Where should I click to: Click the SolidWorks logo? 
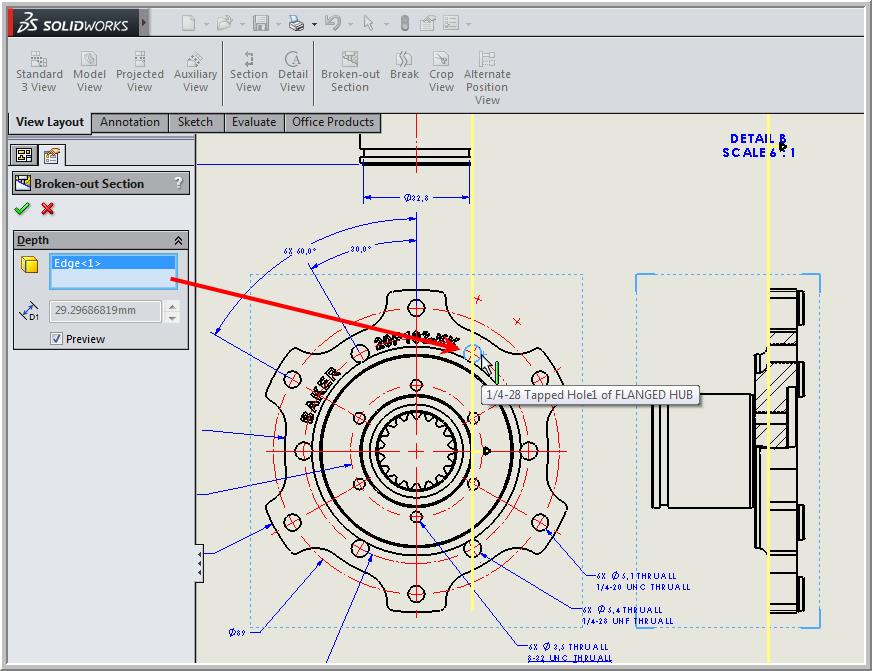coord(73,23)
